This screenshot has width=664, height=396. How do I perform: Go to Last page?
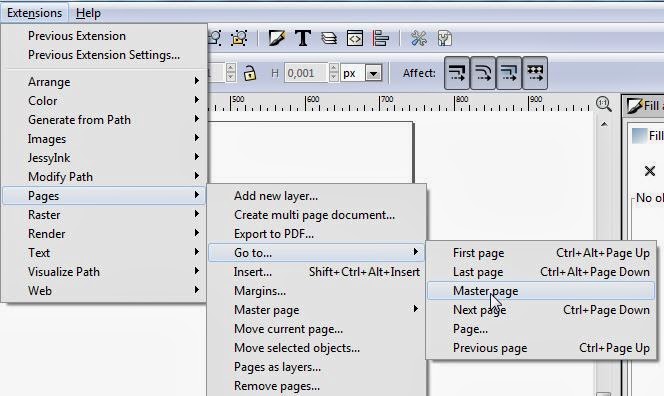click(x=541, y=272)
